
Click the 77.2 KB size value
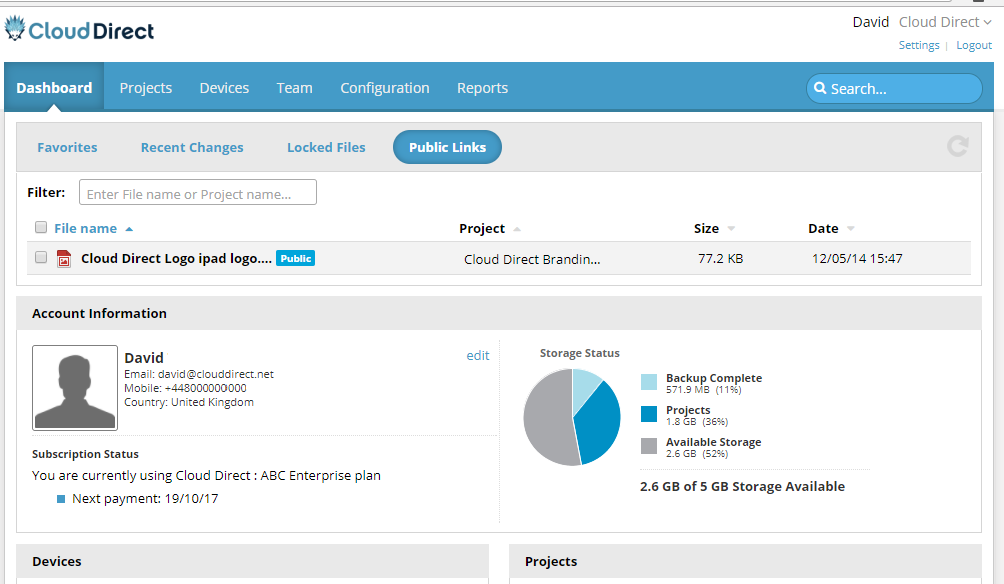(720, 259)
